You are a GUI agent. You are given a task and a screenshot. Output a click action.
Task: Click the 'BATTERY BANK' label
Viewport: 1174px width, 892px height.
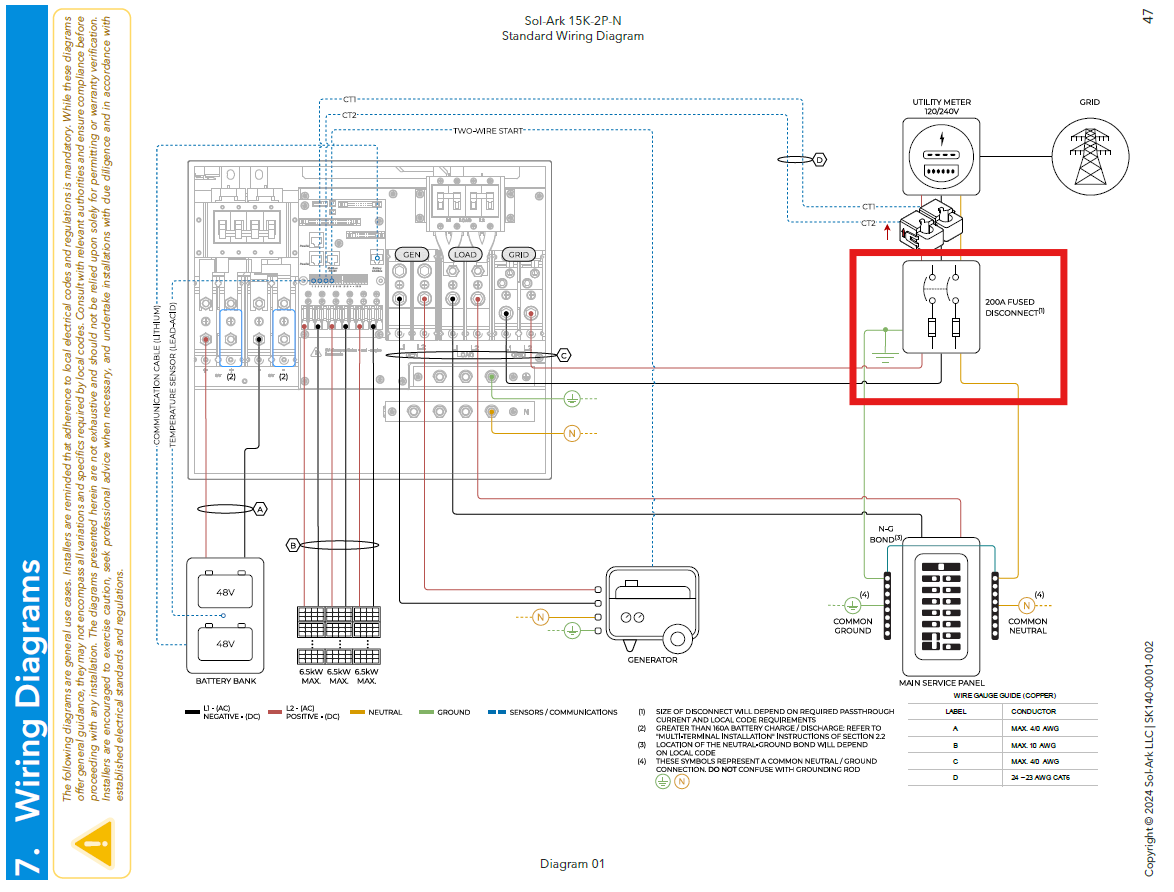(x=225, y=681)
